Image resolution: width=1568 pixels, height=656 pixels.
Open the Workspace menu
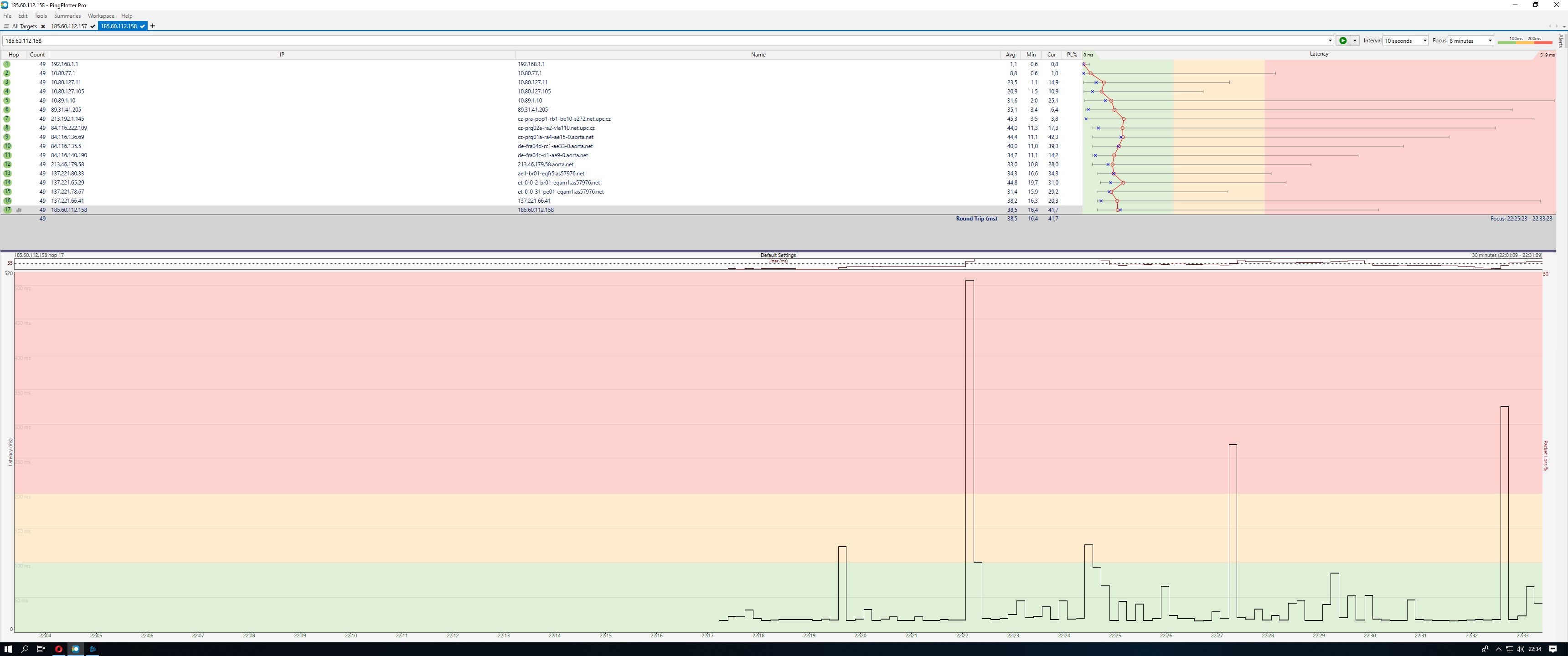[x=100, y=16]
